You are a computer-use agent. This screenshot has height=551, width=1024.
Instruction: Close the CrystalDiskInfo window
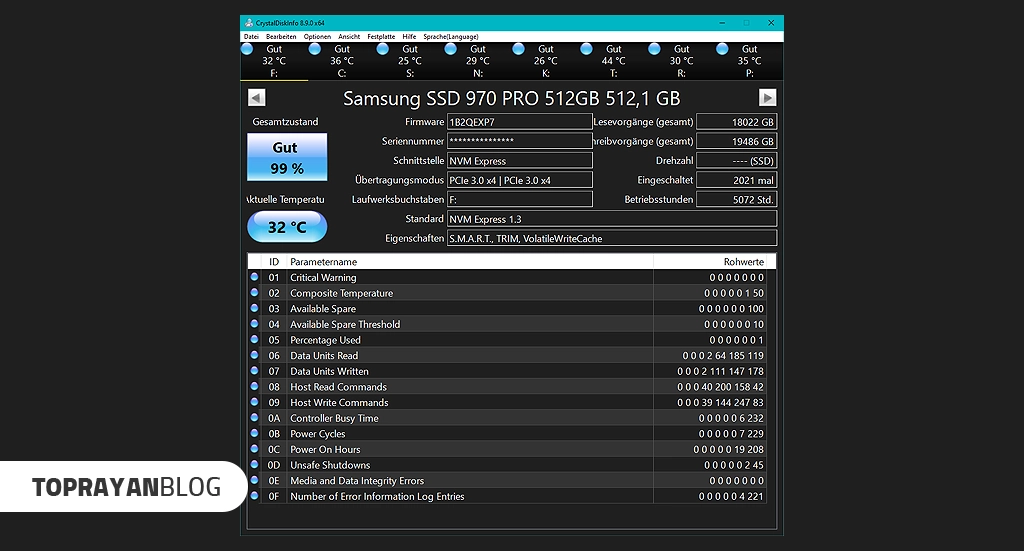pos(771,23)
